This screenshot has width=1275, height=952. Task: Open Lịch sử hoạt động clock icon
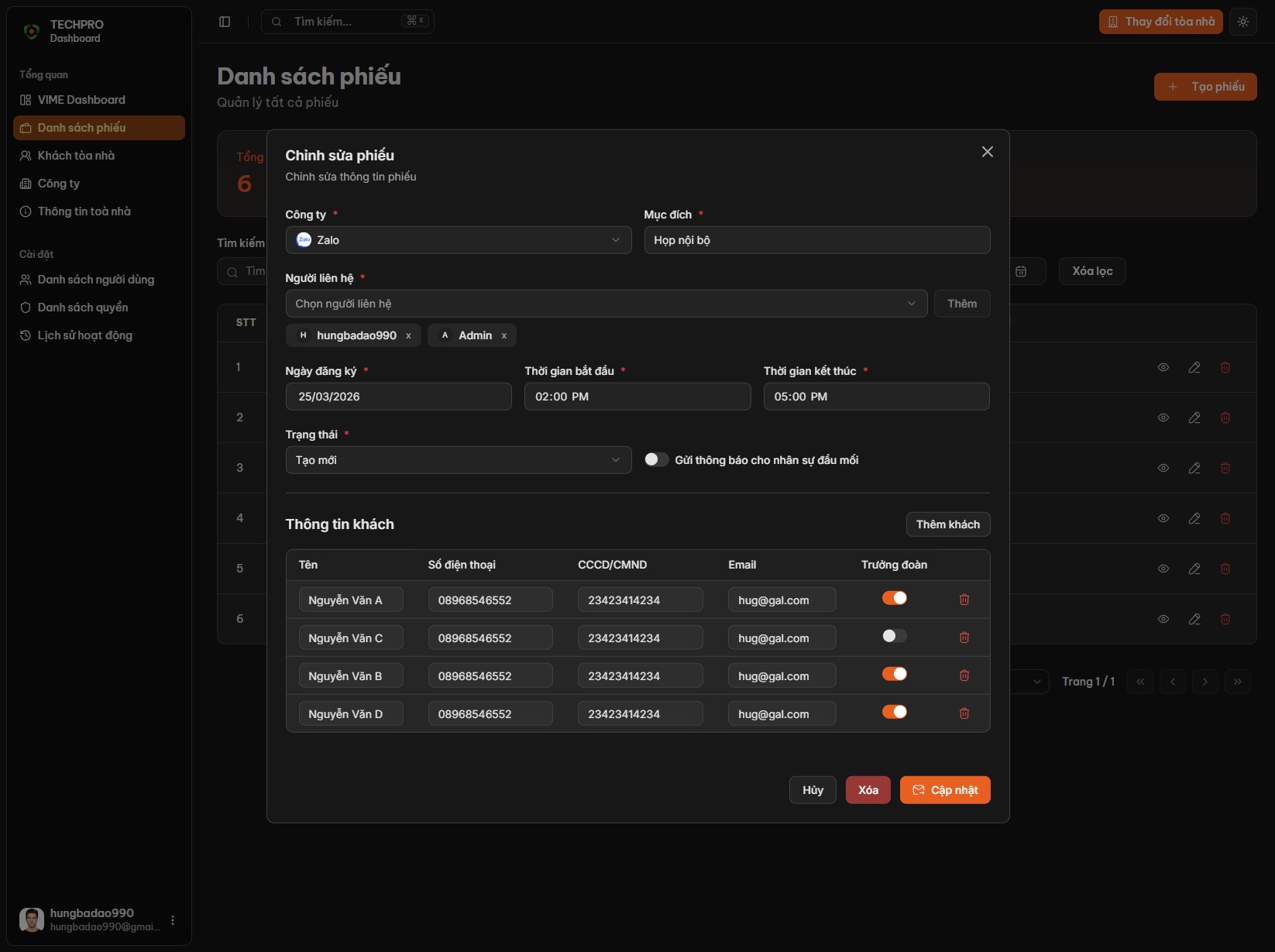pyautogui.click(x=24, y=335)
